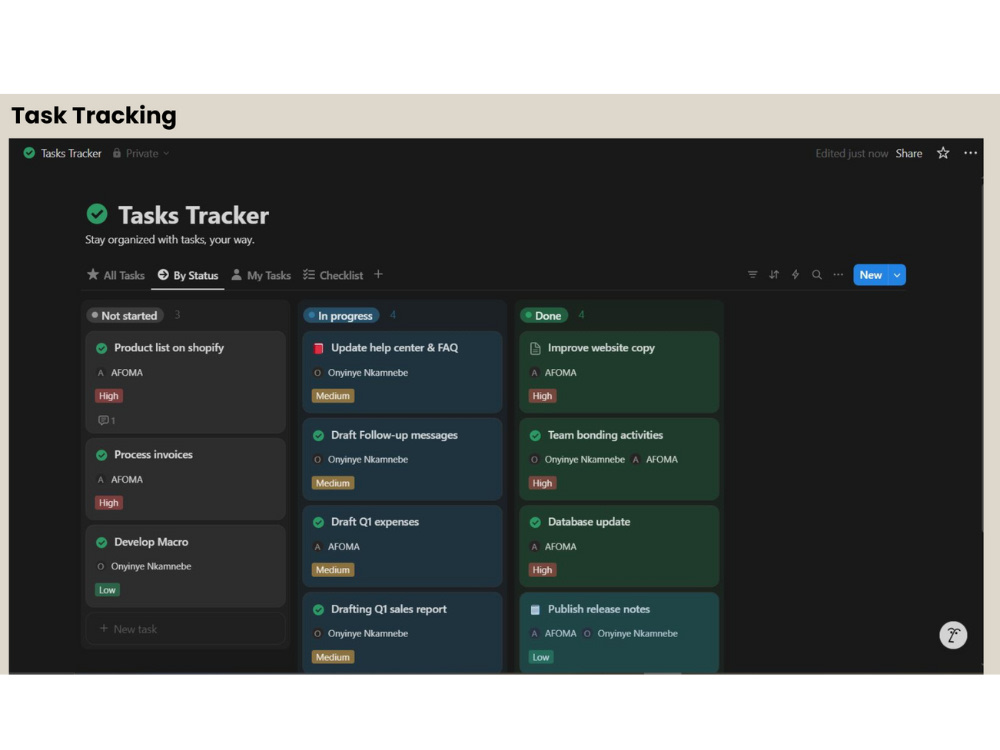Click the Medium tag on Draft Q1 expenses
This screenshot has width=1000, height=750.
(x=332, y=570)
